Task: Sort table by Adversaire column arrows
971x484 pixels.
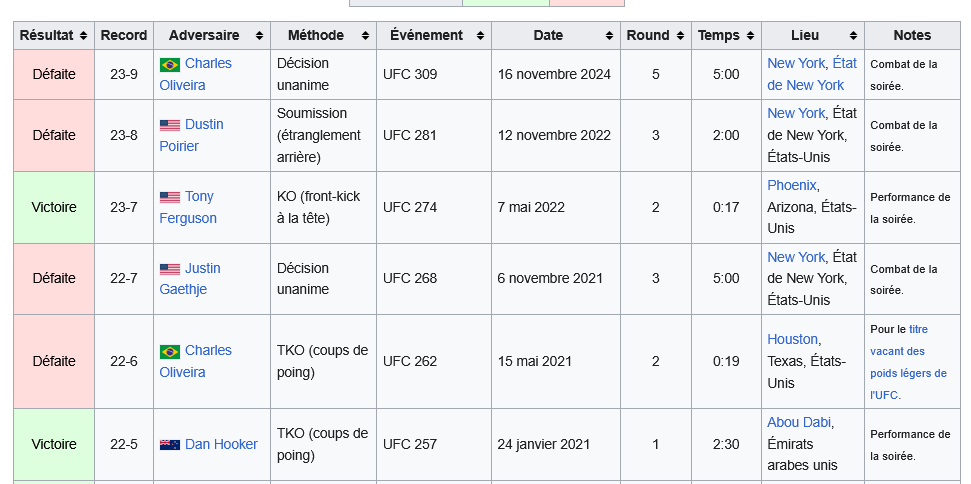Action: click(x=259, y=35)
